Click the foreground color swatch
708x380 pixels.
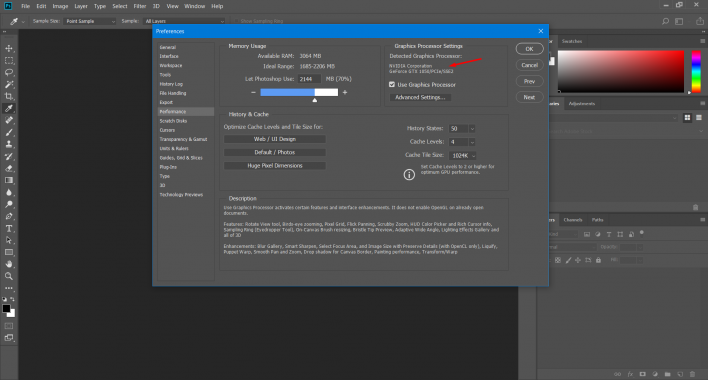coord(6,309)
